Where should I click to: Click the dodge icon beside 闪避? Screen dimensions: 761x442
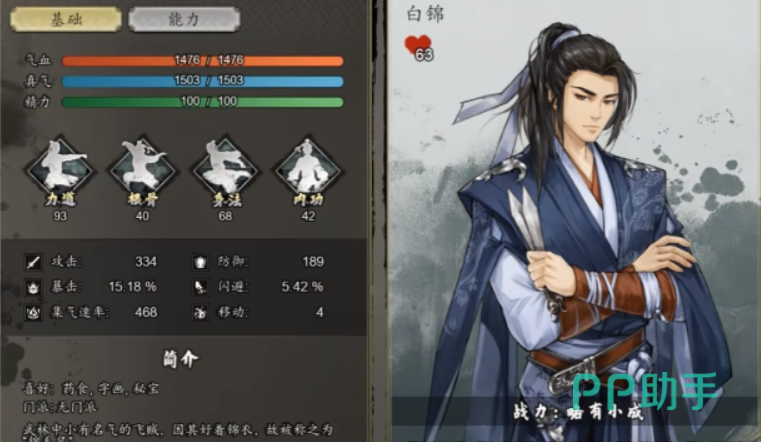click(200, 288)
